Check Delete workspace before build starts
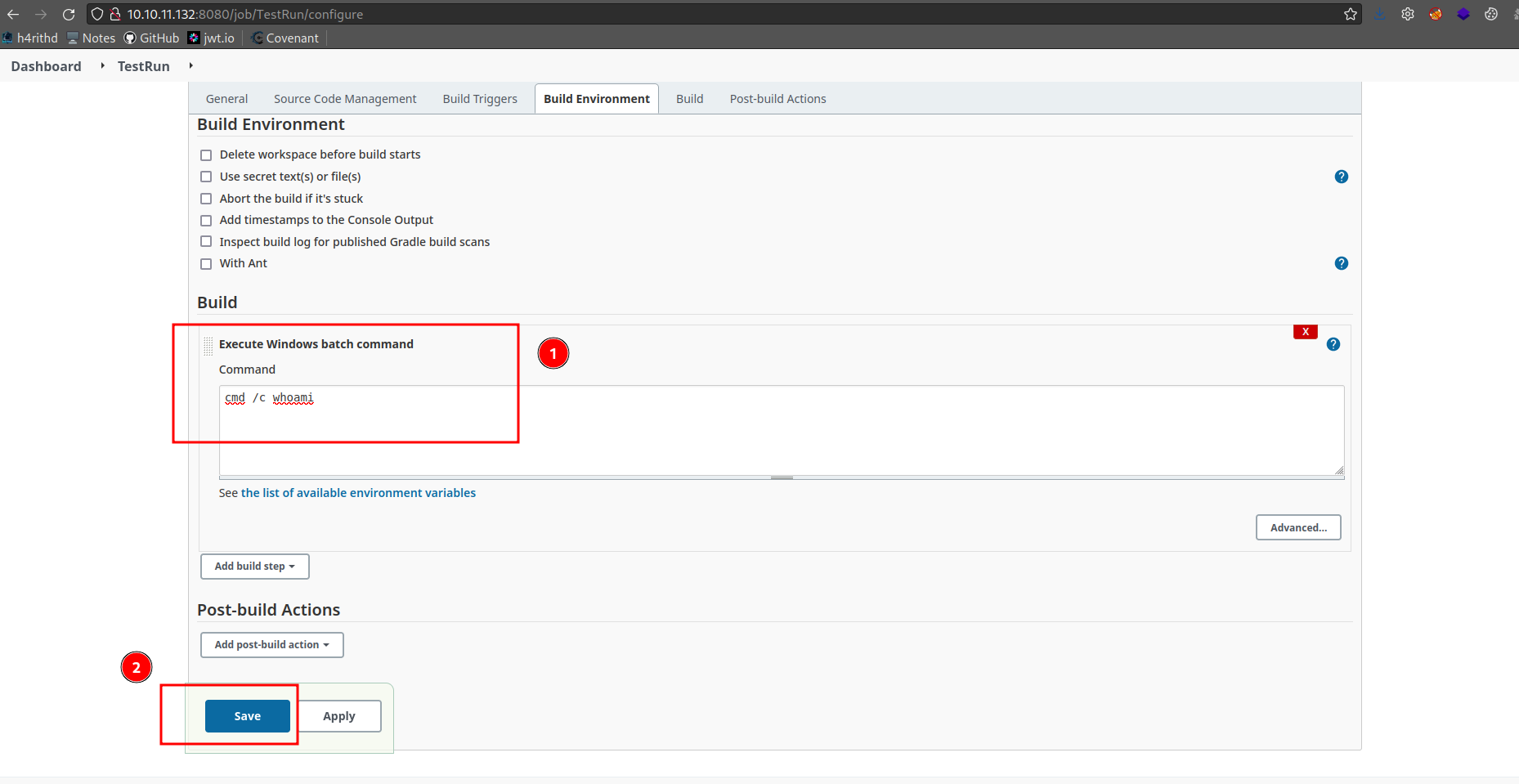Image resolution: width=1519 pixels, height=784 pixels. (x=206, y=155)
